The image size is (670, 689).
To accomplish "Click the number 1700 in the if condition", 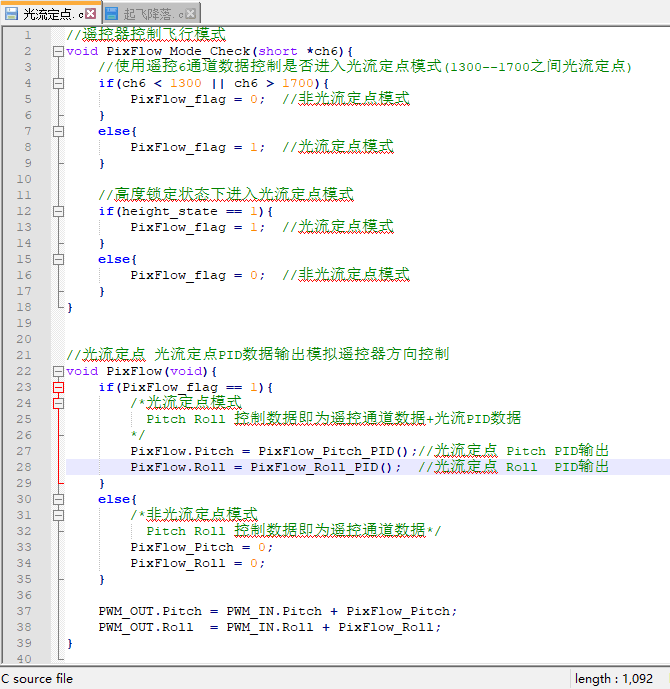I will click(x=297, y=83).
